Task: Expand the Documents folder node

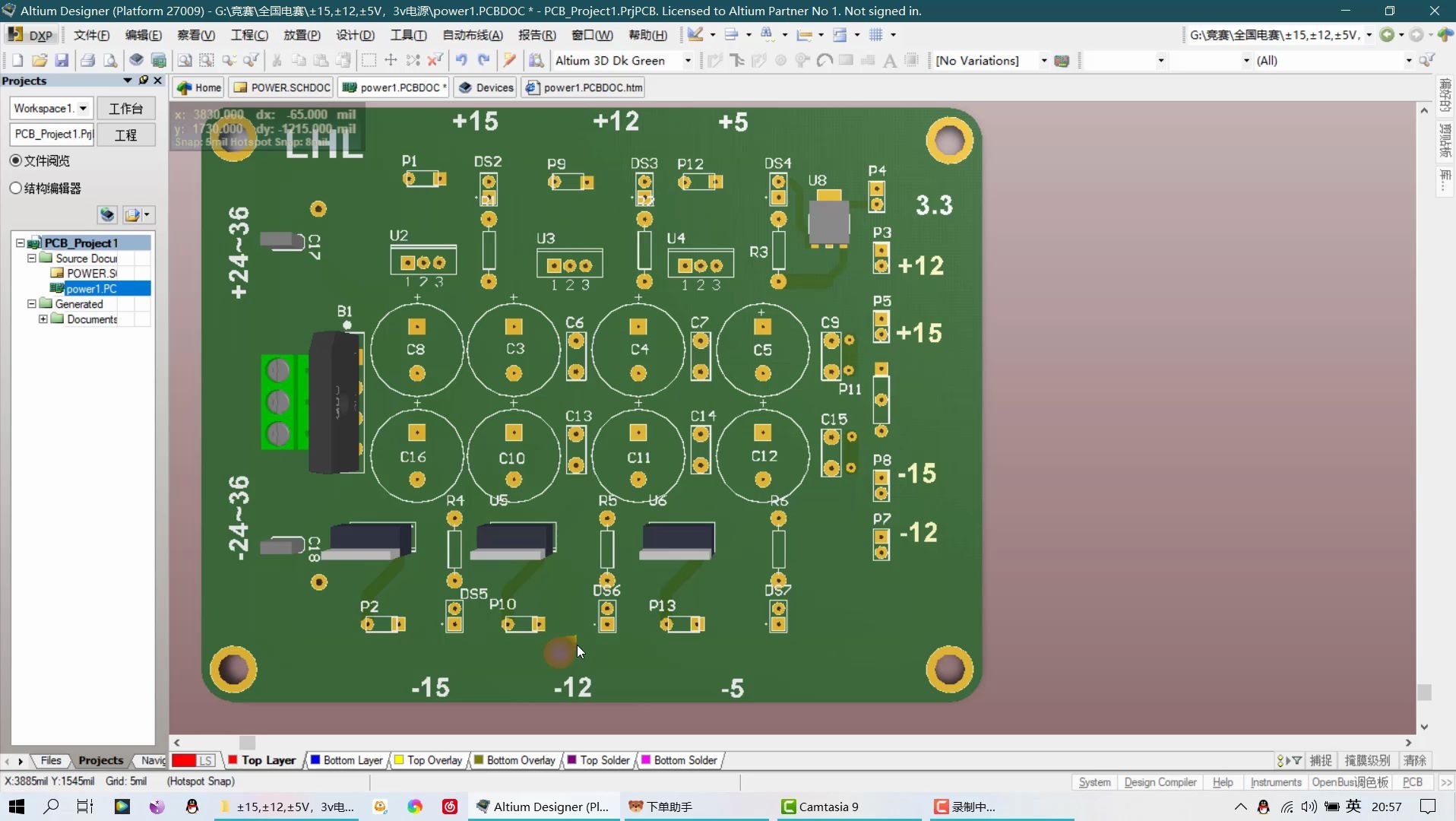Action: (43, 319)
